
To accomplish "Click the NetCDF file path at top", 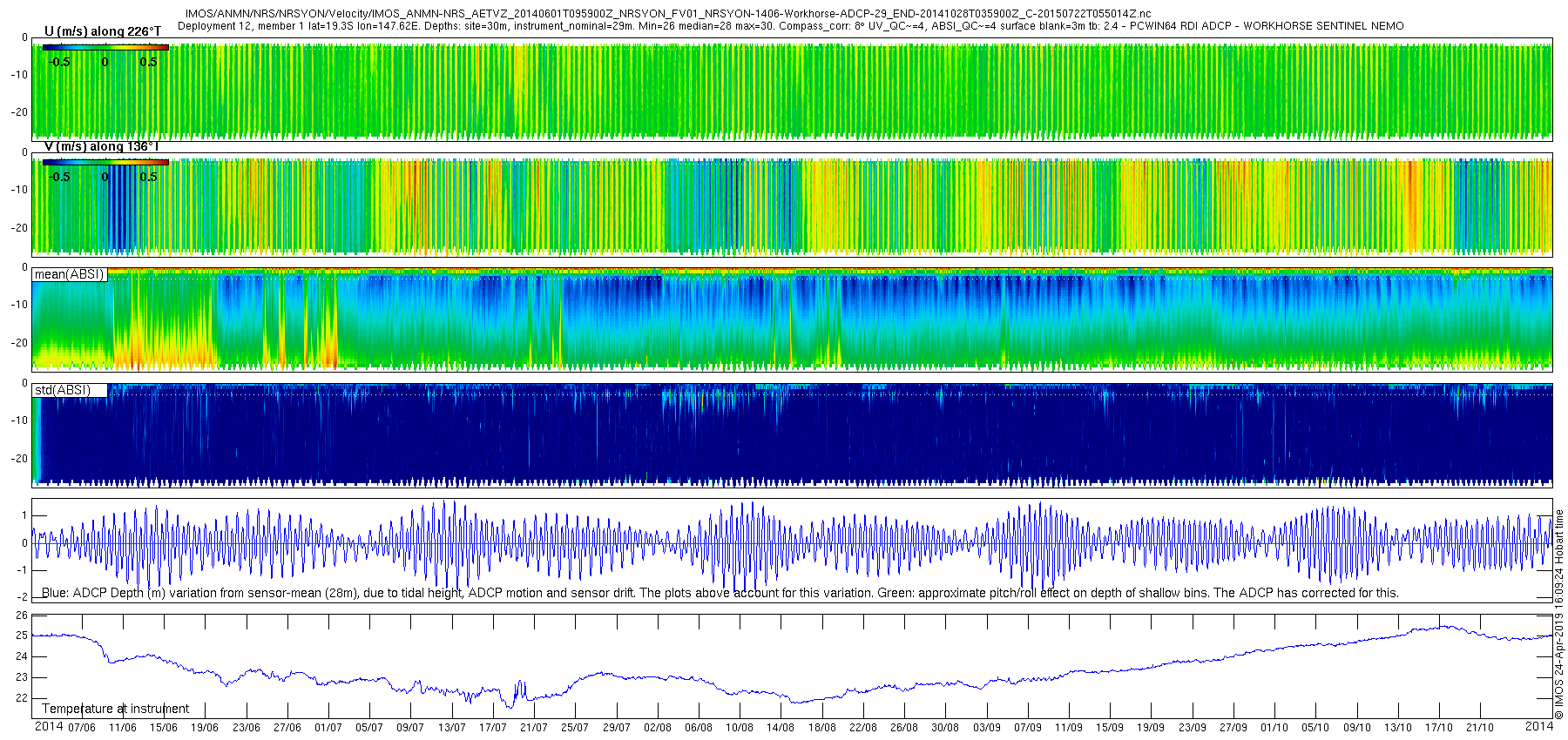I will tap(667, 14).
